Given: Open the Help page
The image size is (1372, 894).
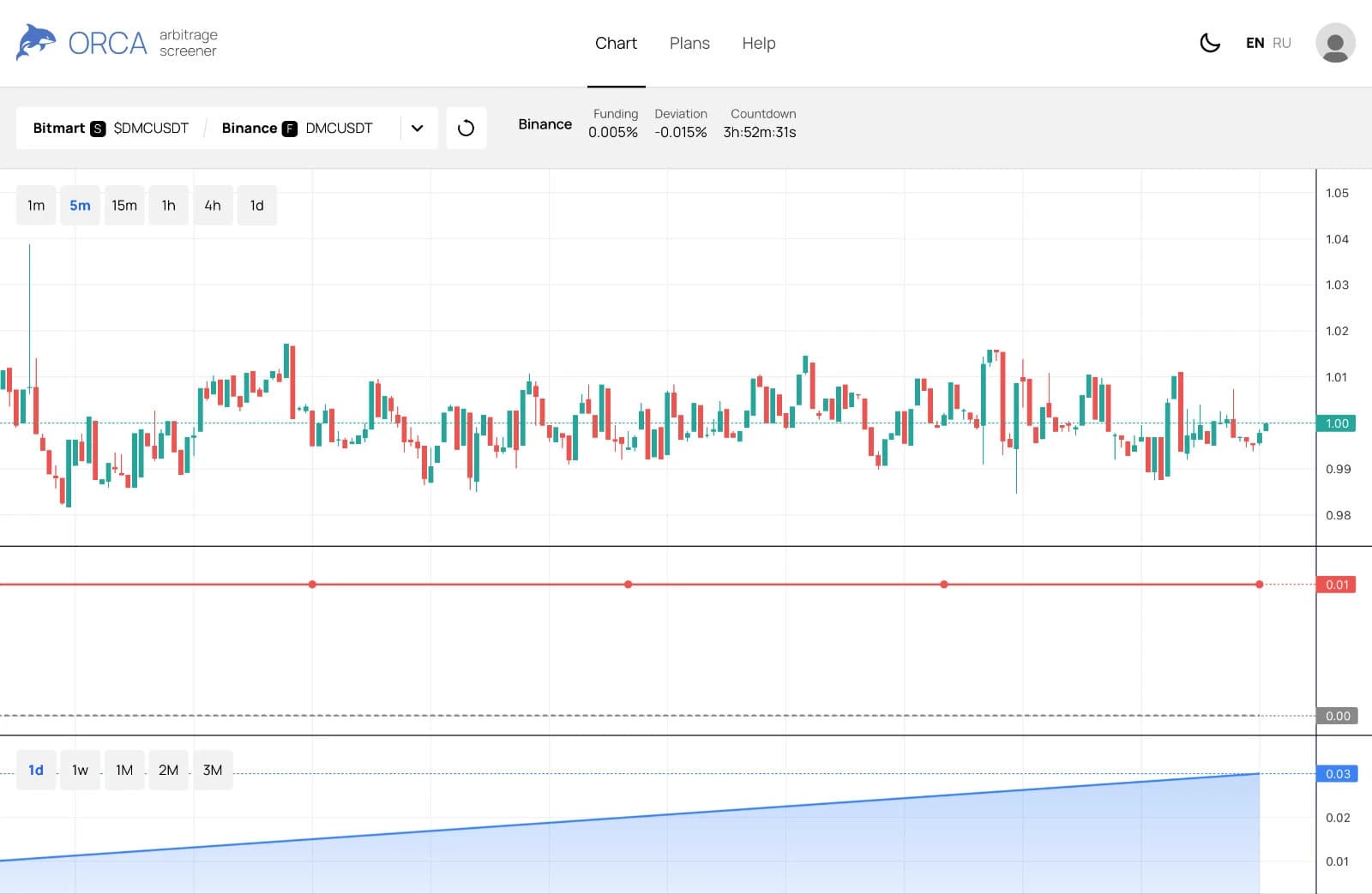Looking at the screenshot, I should [x=758, y=43].
